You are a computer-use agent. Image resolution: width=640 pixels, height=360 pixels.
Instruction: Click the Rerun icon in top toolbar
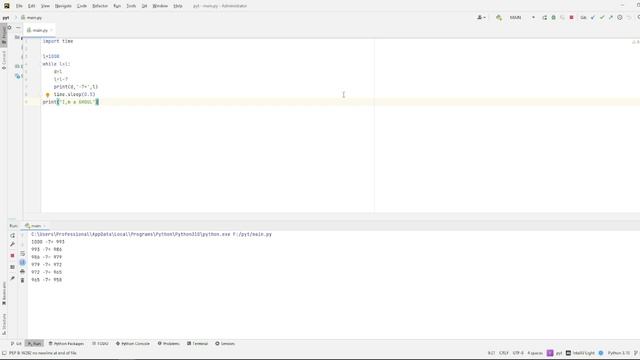click(544, 18)
